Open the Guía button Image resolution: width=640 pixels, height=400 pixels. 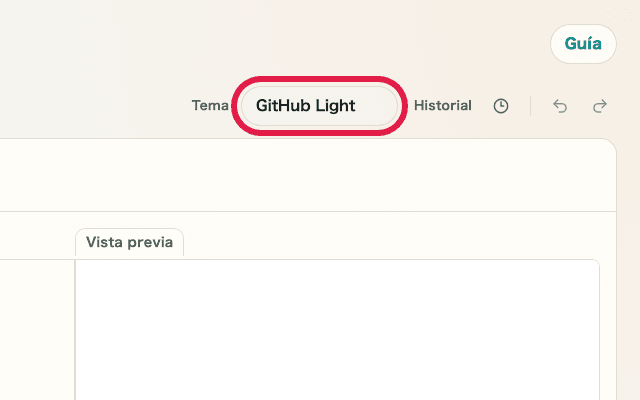pyautogui.click(x=583, y=44)
